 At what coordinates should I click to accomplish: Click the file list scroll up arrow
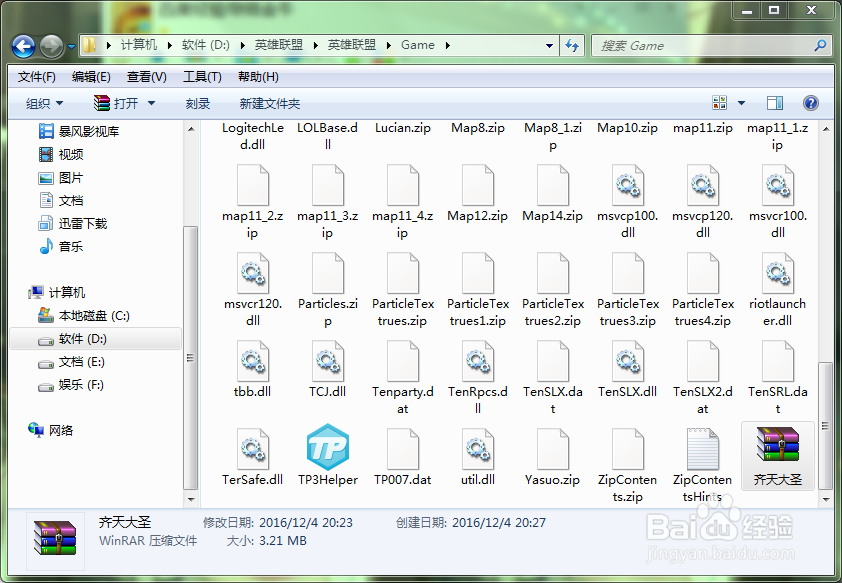826,129
